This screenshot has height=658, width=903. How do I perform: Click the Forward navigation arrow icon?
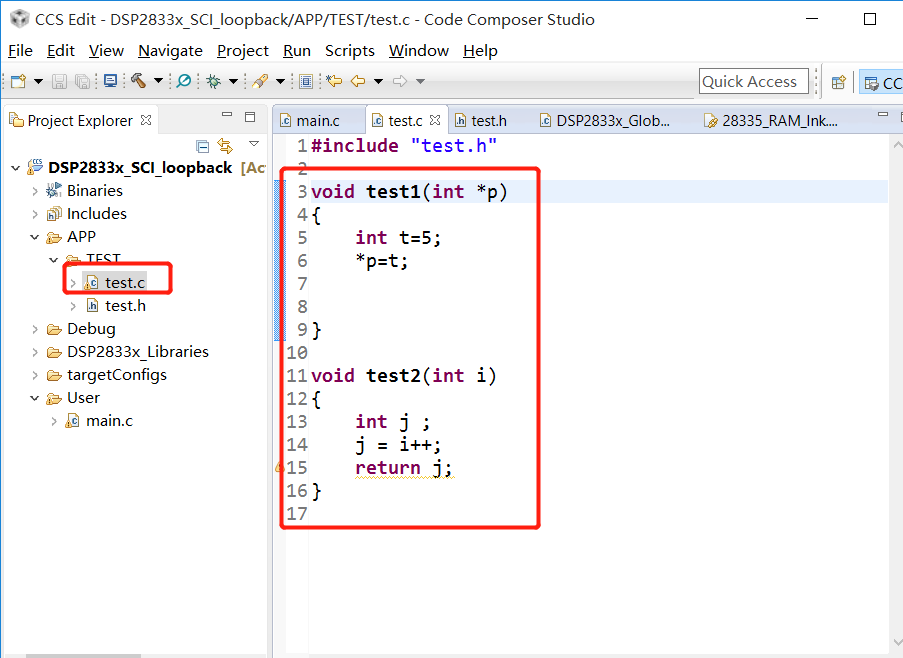400,81
